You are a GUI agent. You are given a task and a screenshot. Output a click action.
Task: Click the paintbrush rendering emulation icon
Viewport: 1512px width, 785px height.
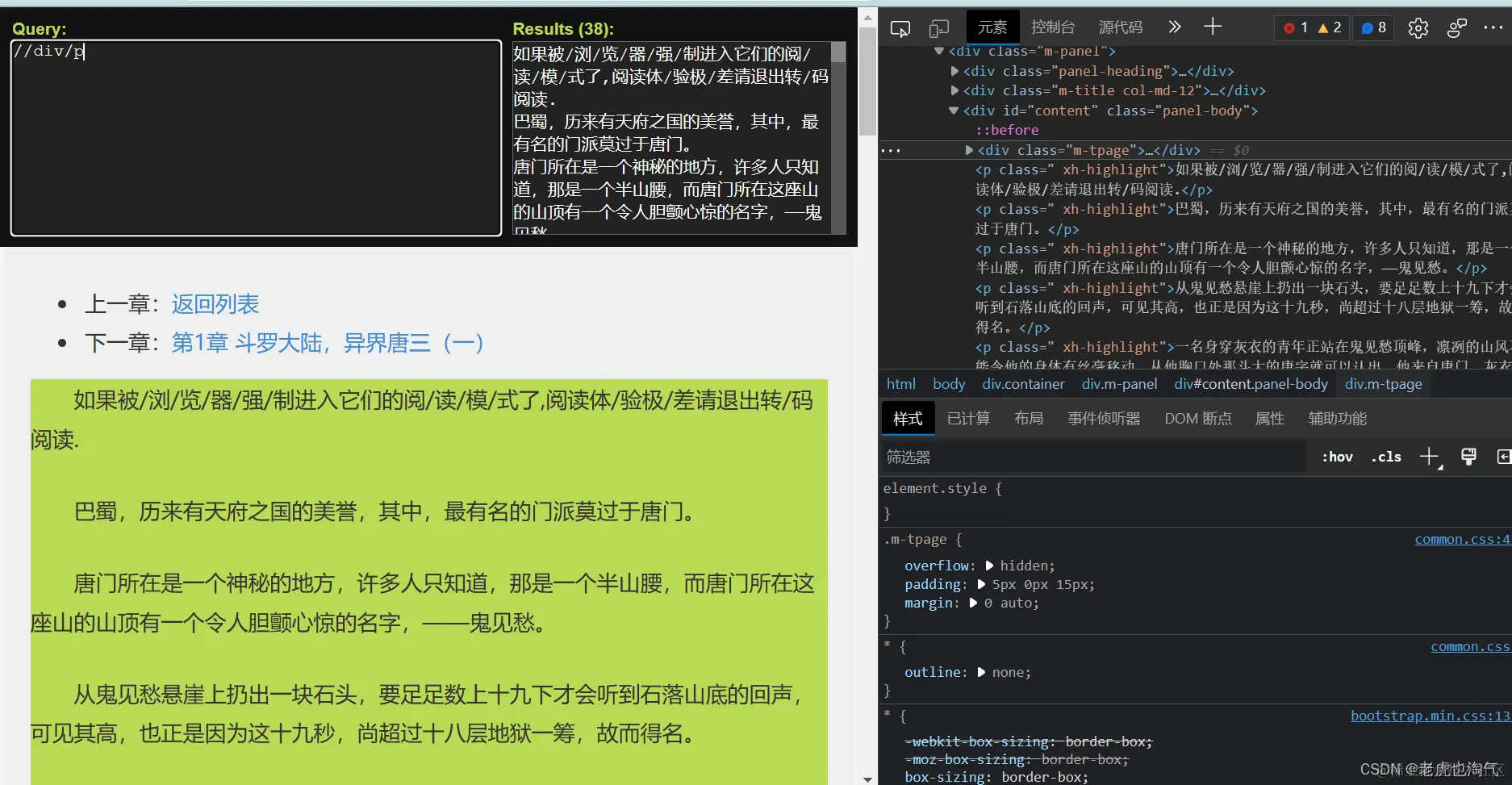(1468, 457)
